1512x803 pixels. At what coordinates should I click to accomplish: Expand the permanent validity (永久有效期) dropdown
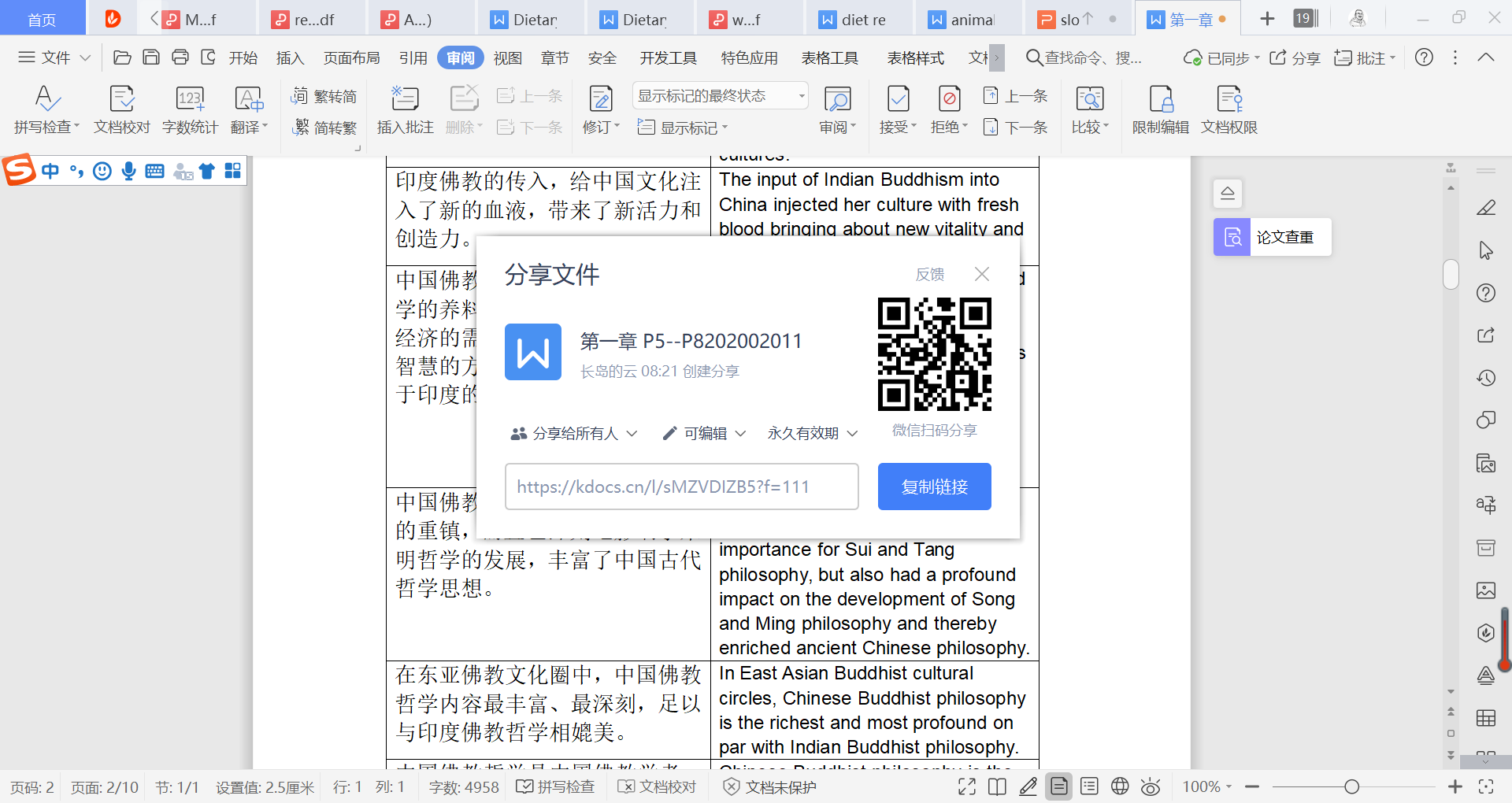pyautogui.click(x=812, y=434)
